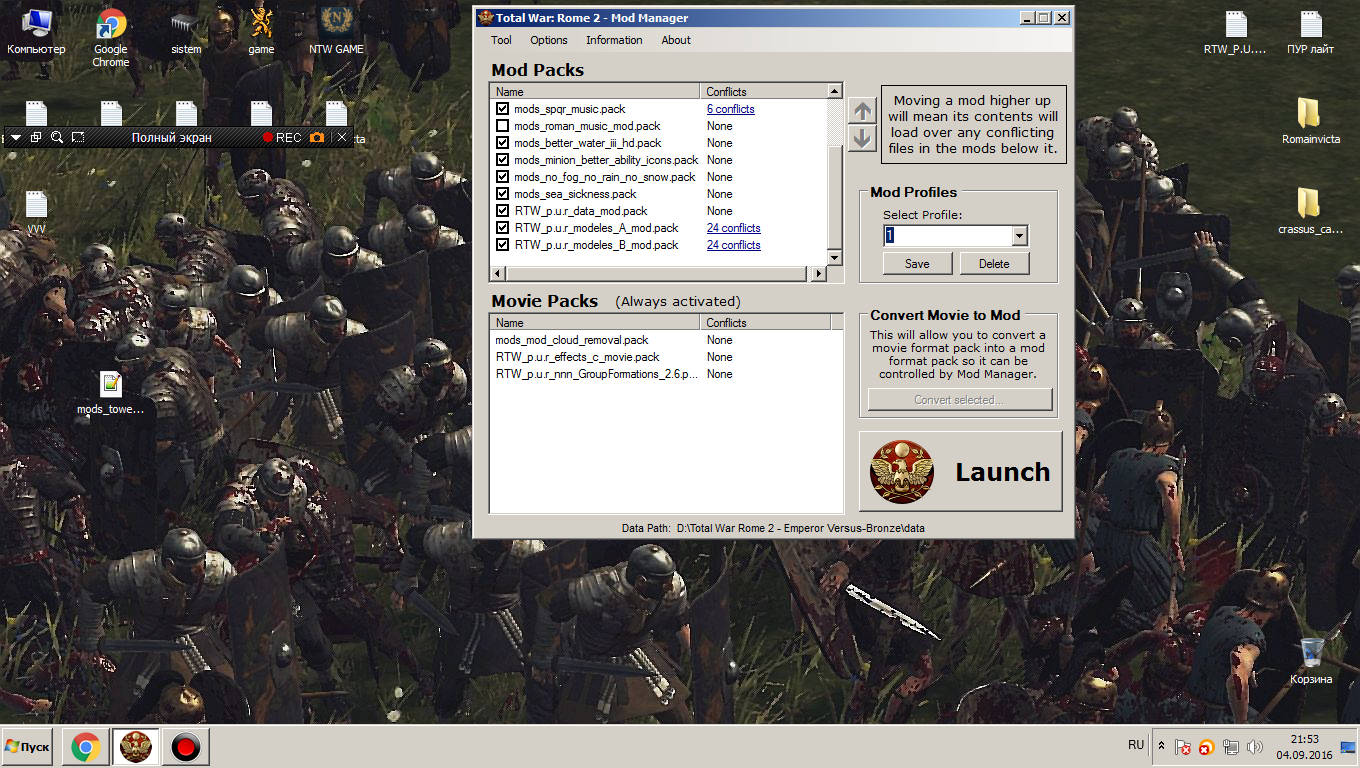Move selected mod up with arrow icon
Image resolution: width=1360 pixels, height=768 pixels.
862,110
